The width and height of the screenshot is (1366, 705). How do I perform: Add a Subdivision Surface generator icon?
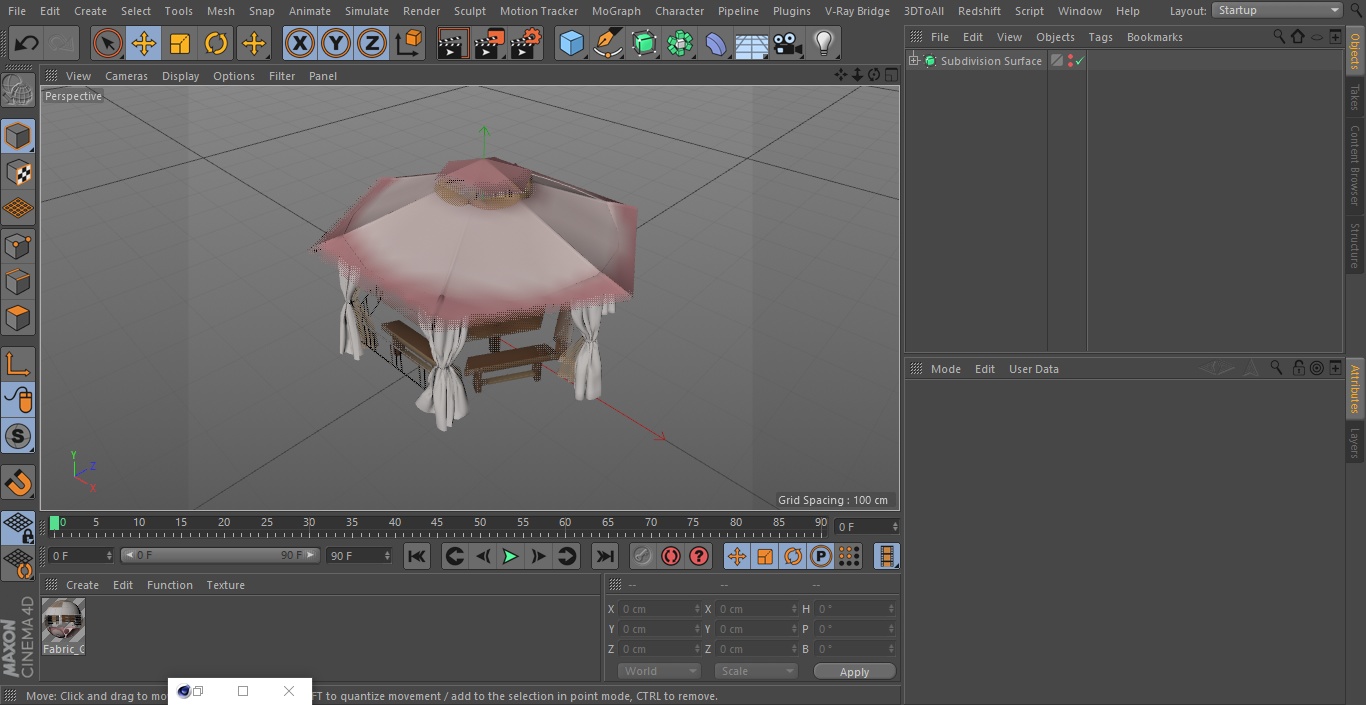(x=644, y=43)
